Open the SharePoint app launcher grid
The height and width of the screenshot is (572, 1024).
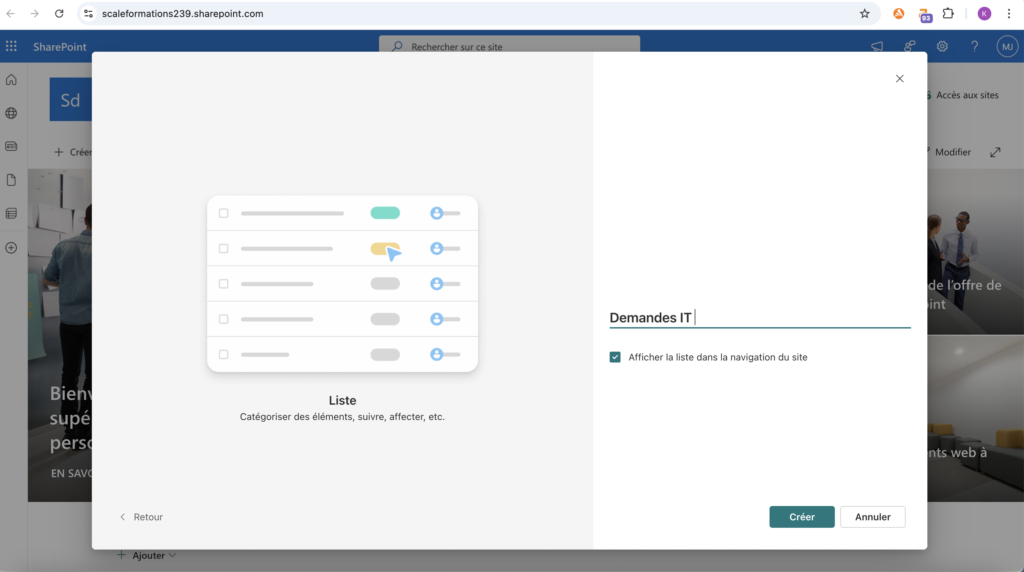tap(11, 46)
